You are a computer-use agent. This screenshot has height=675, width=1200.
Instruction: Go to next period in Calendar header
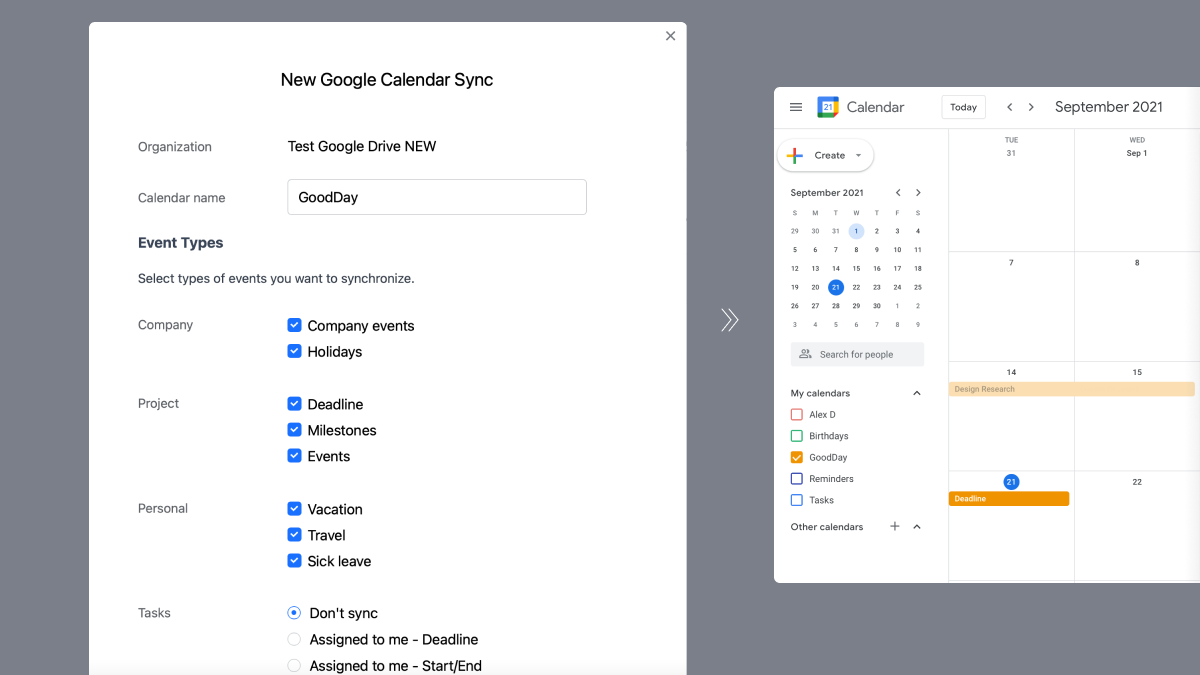(x=1031, y=107)
